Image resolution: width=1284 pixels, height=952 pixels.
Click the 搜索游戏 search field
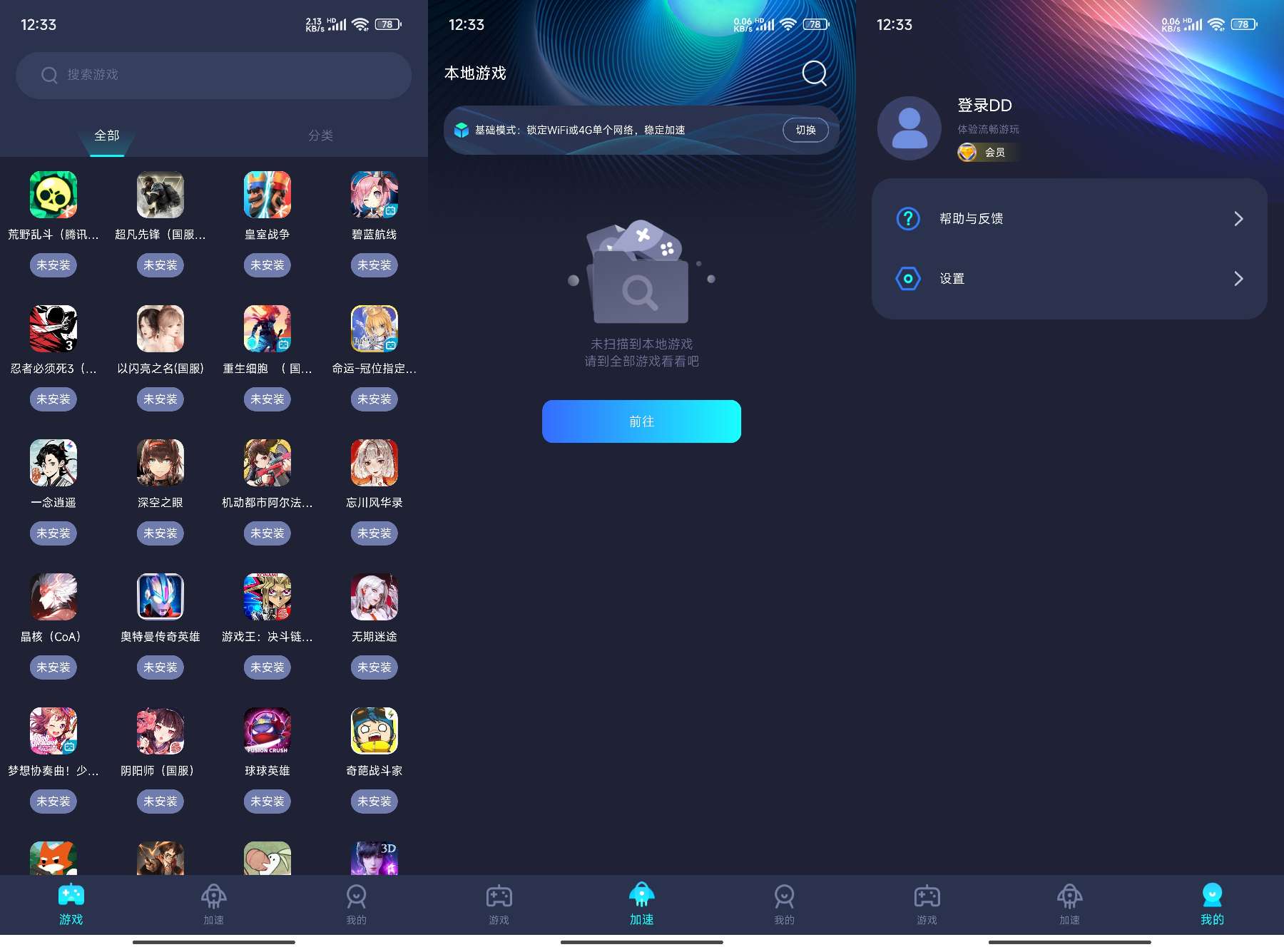pos(214,75)
